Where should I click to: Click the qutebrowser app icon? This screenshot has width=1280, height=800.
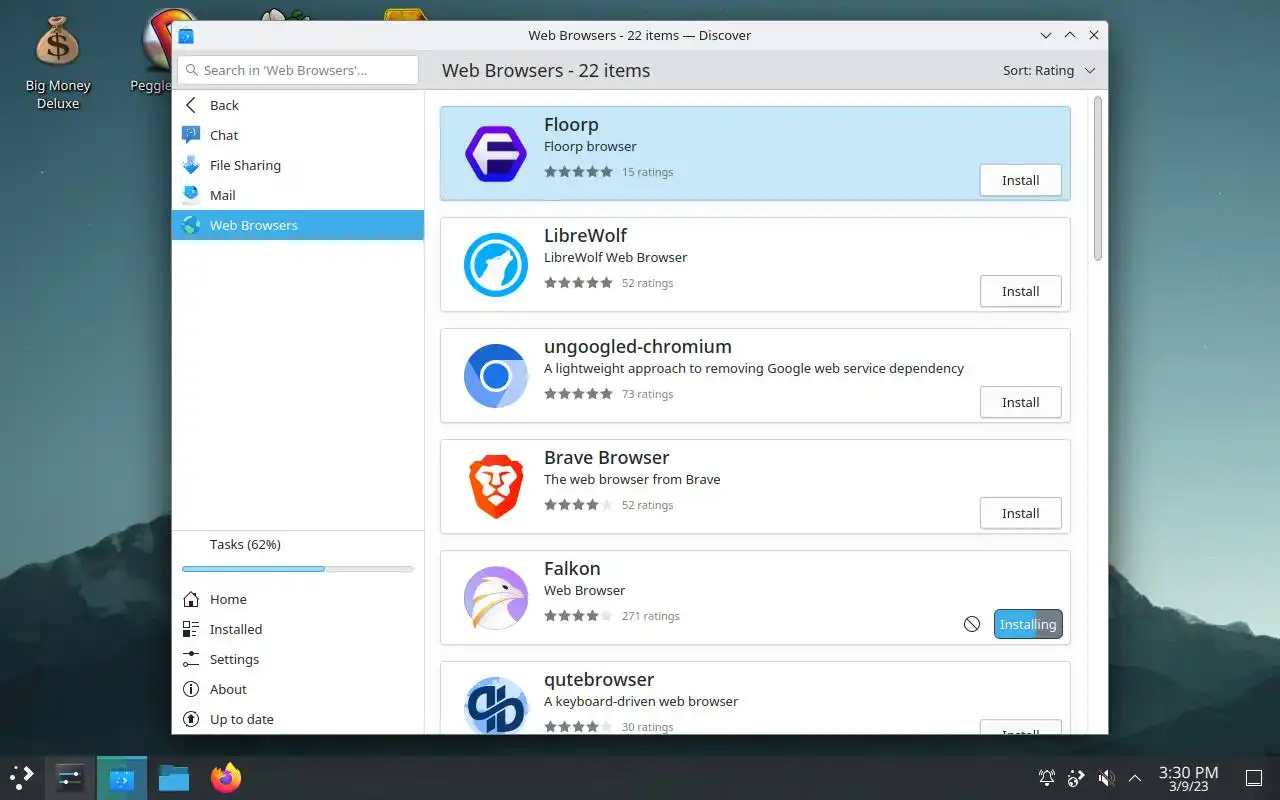click(x=496, y=705)
